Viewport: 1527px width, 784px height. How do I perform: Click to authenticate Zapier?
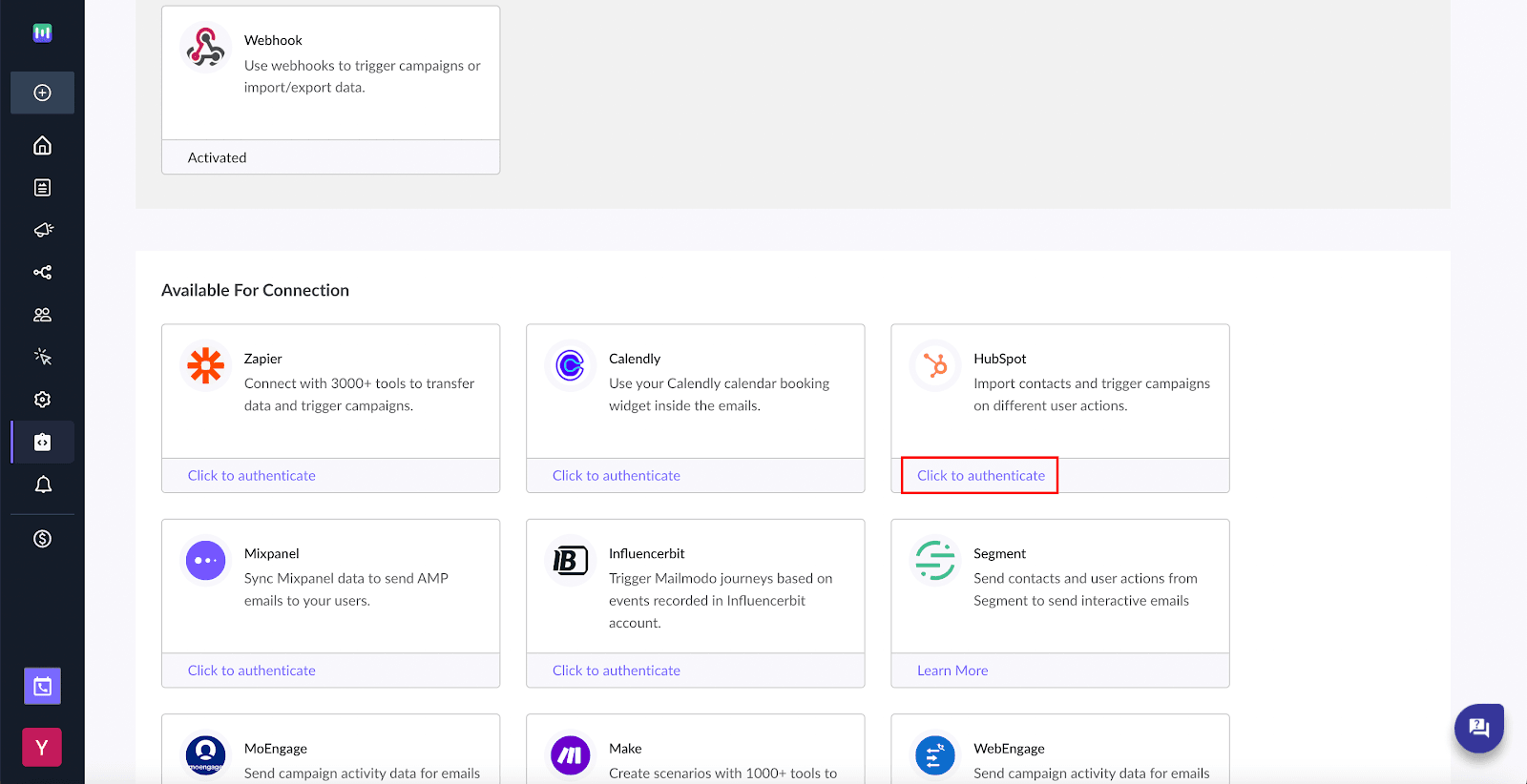[251, 476]
